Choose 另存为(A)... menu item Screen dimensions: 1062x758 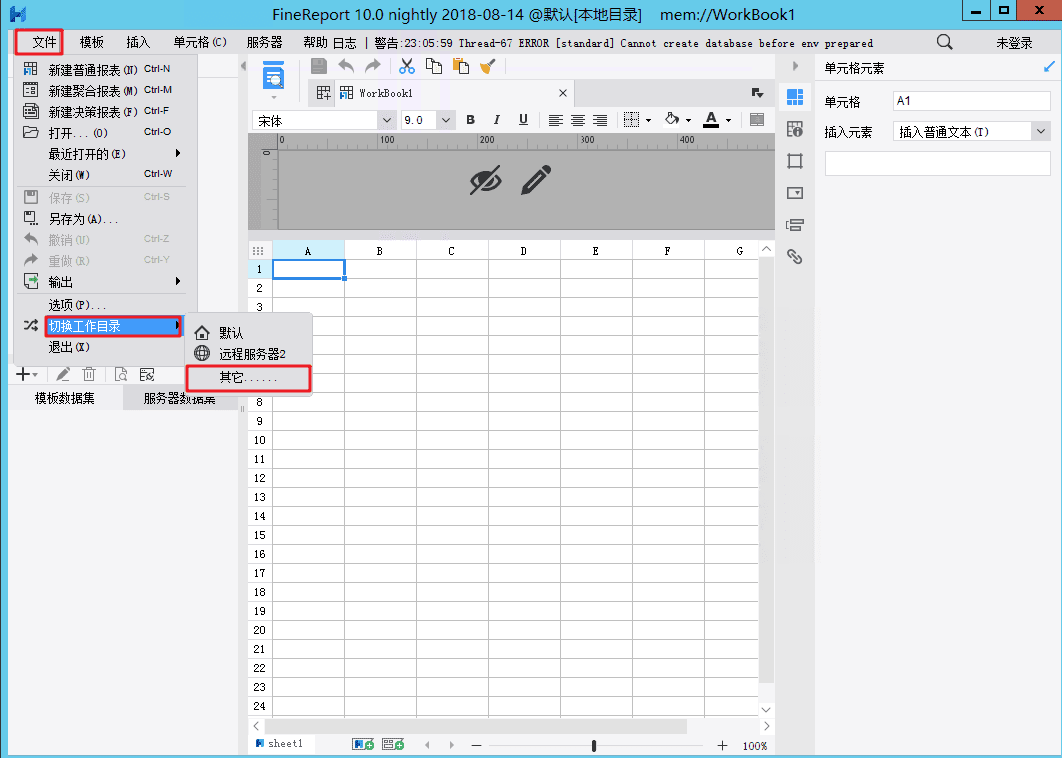[102, 218]
